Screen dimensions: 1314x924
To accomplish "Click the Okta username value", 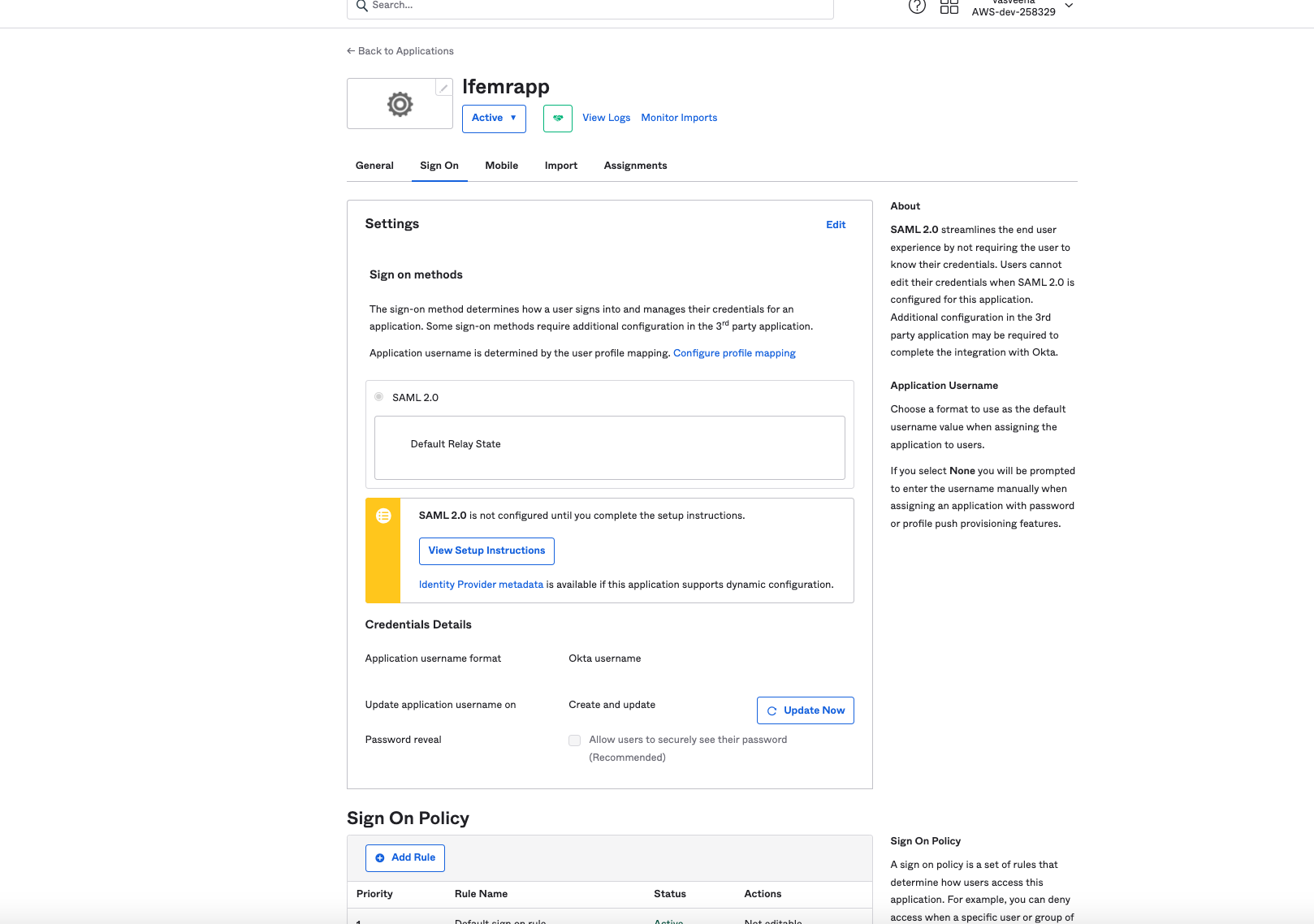I will coord(605,658).
